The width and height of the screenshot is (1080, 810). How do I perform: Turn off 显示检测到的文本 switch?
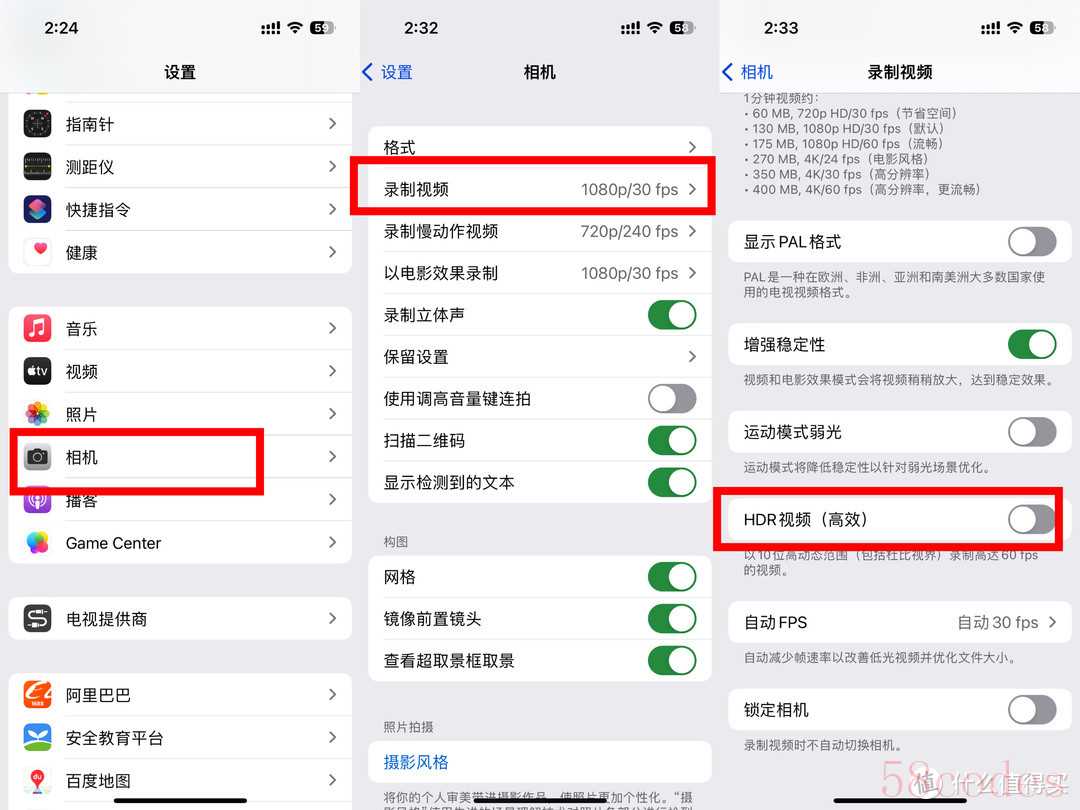[672, 483]
